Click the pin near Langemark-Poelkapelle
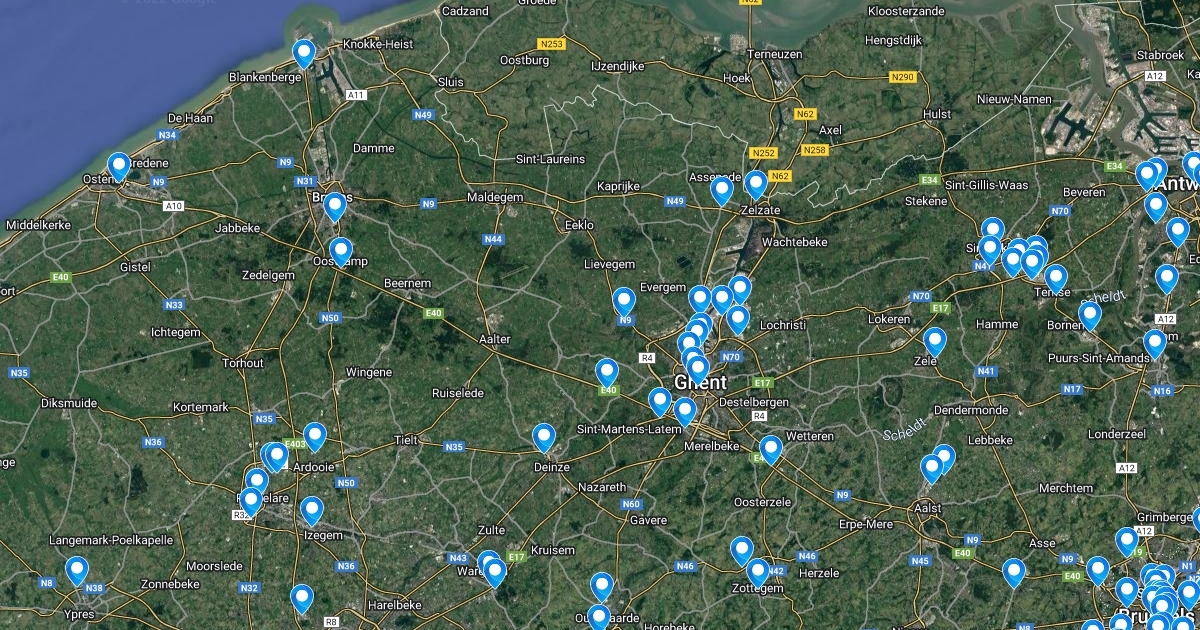The height and width of the screenshot is (630, 1200). [77, 570]
